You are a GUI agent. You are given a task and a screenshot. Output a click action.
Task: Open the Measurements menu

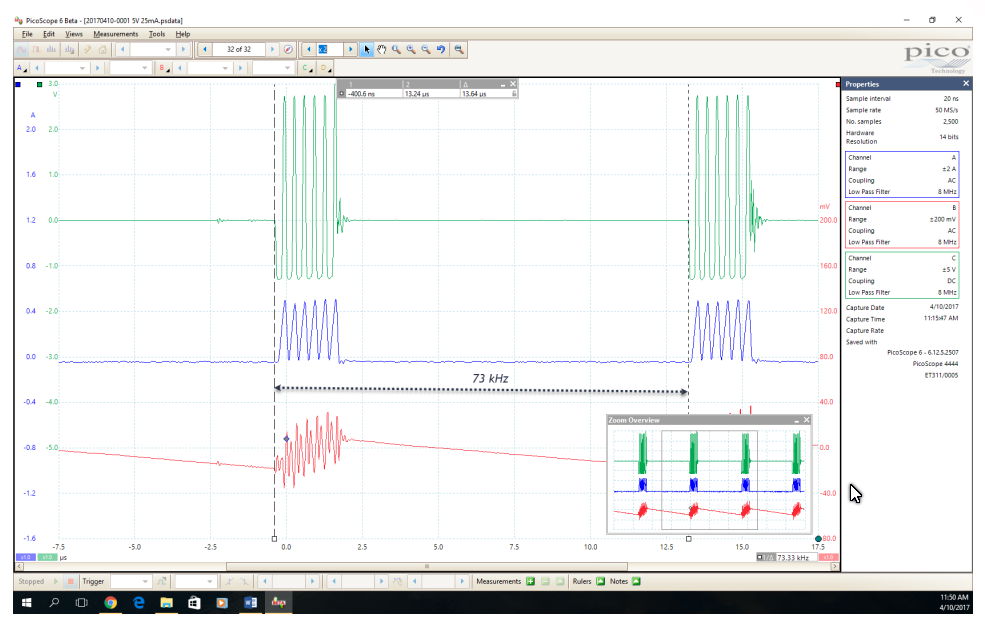[x=116, y=34]
